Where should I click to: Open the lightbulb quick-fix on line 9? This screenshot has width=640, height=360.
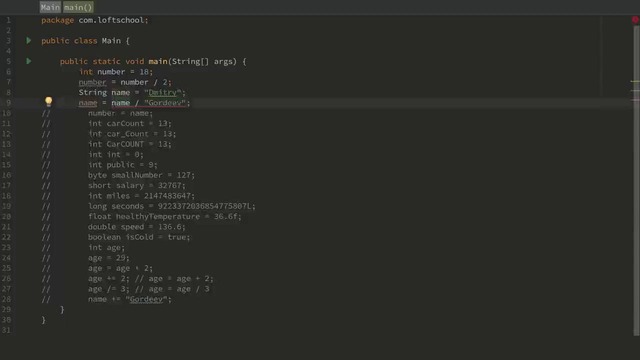tap(49, 101)
